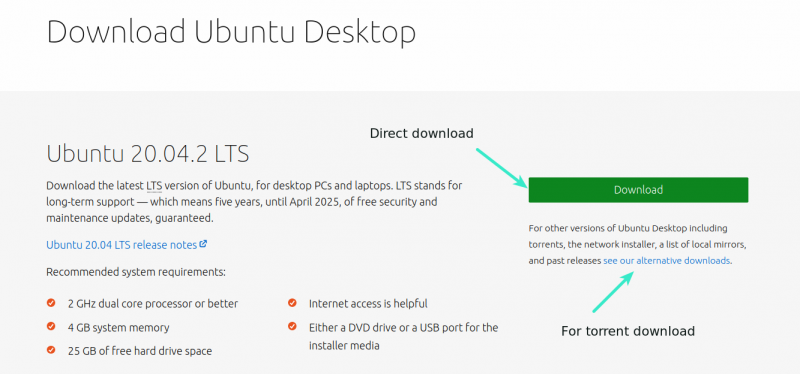The height and width of the screenshot is (374, 800).
Task: Click checkmark icon beside 4 GB system memory
Action: [x=51, y=327]
